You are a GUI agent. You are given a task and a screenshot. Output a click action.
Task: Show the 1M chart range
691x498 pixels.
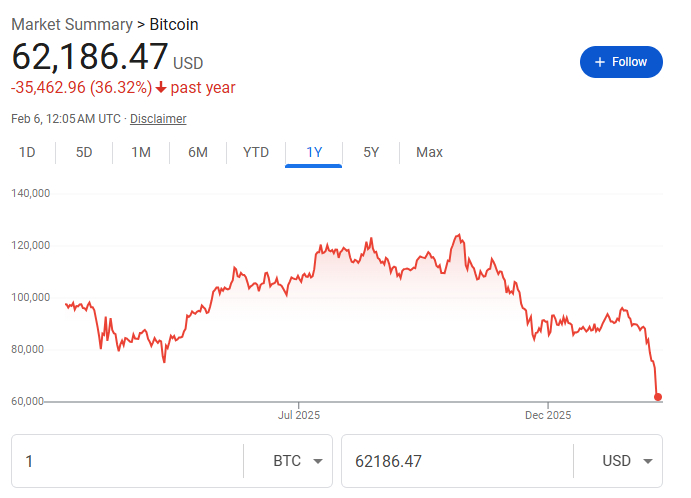pos(141,153)
